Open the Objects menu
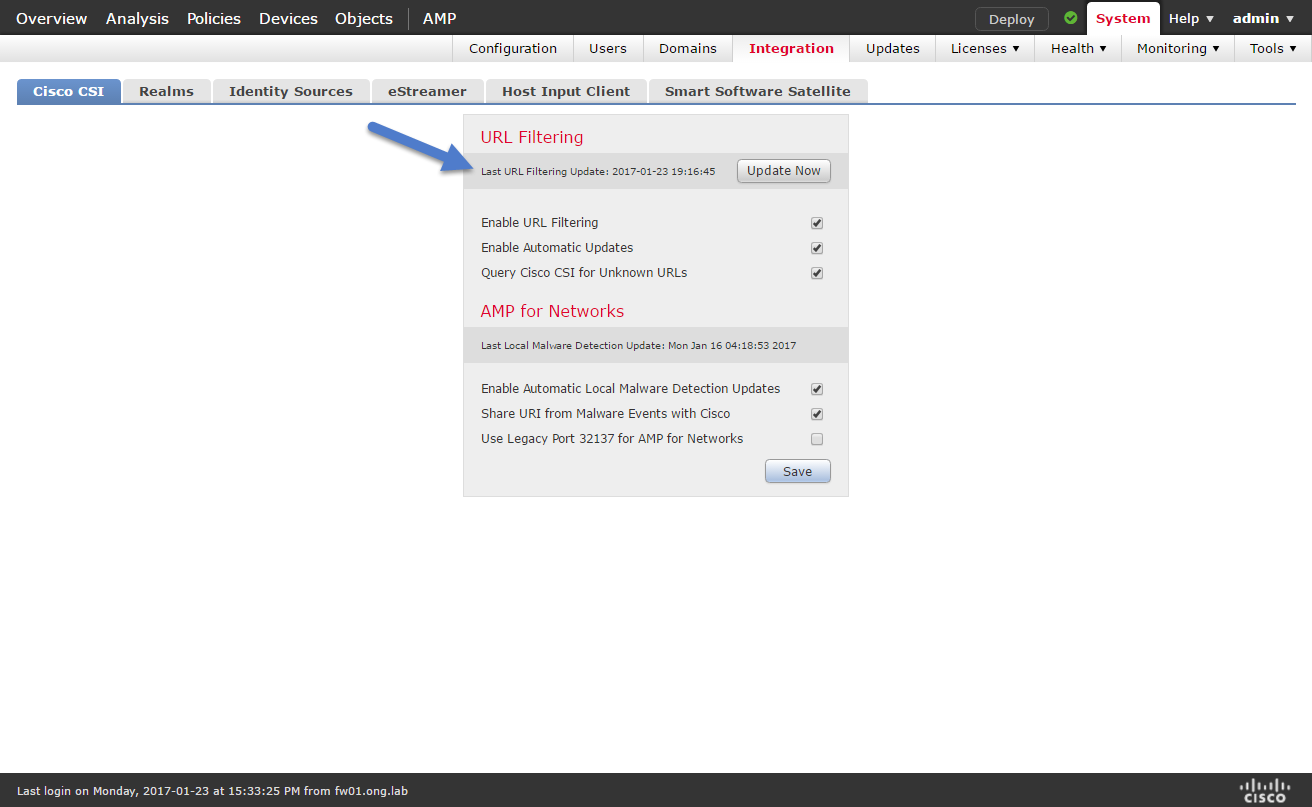 pyautogui.click(x=364, y=18)
